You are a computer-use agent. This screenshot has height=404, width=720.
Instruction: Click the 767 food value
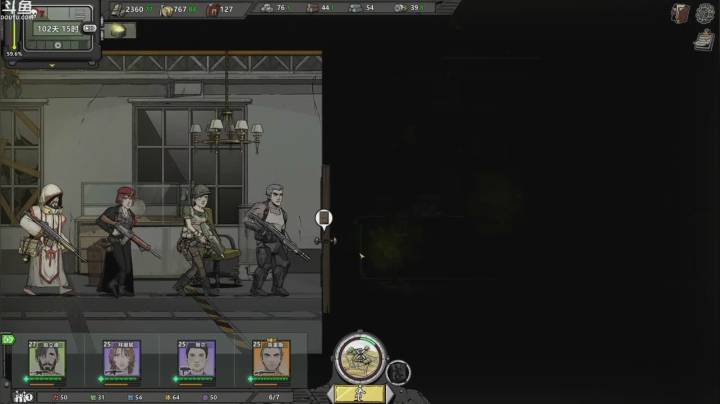click(x=180, y=9)
